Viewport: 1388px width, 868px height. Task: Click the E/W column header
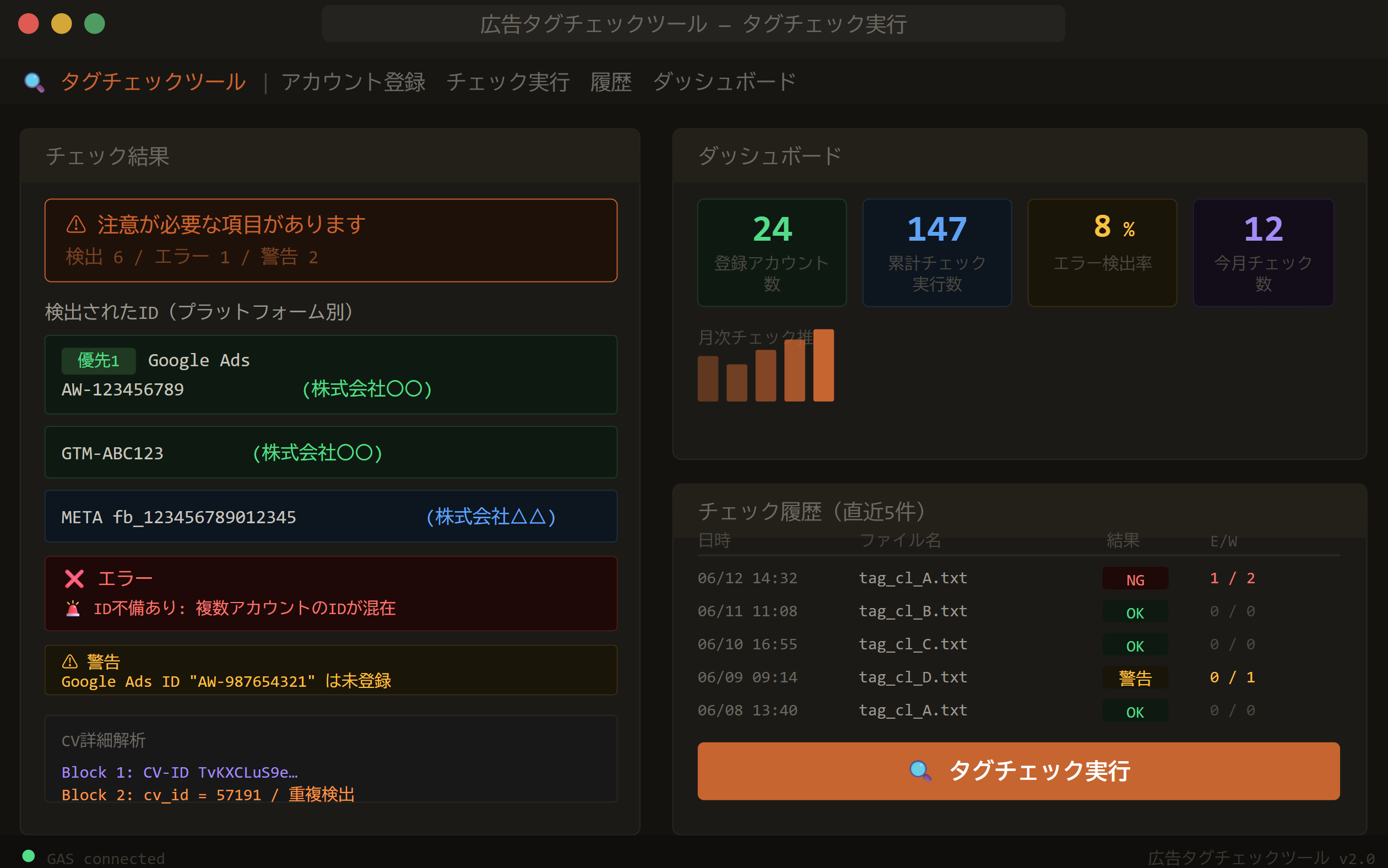click(x=1223, y=541)
